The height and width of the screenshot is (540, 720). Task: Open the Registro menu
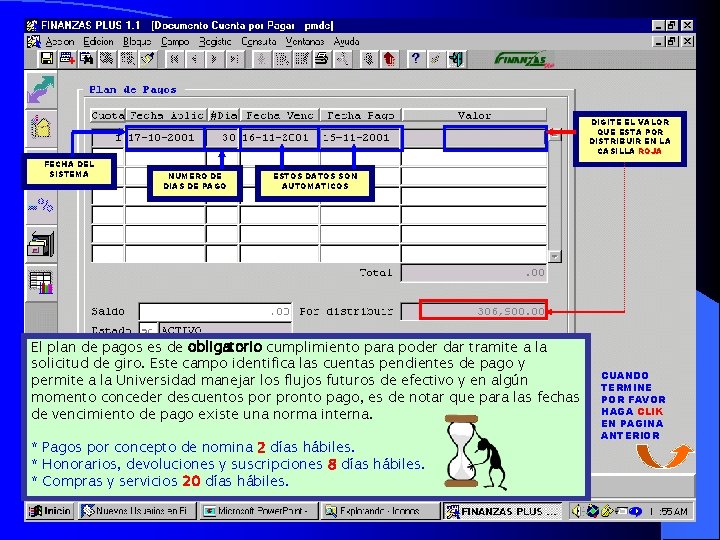point(215,42)
